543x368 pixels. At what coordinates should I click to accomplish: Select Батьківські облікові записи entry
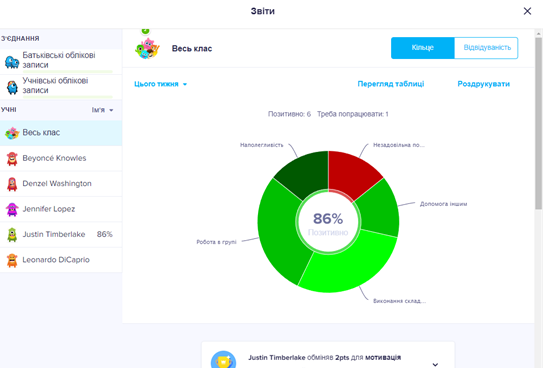pyautogui.click(x=61, y=60)
